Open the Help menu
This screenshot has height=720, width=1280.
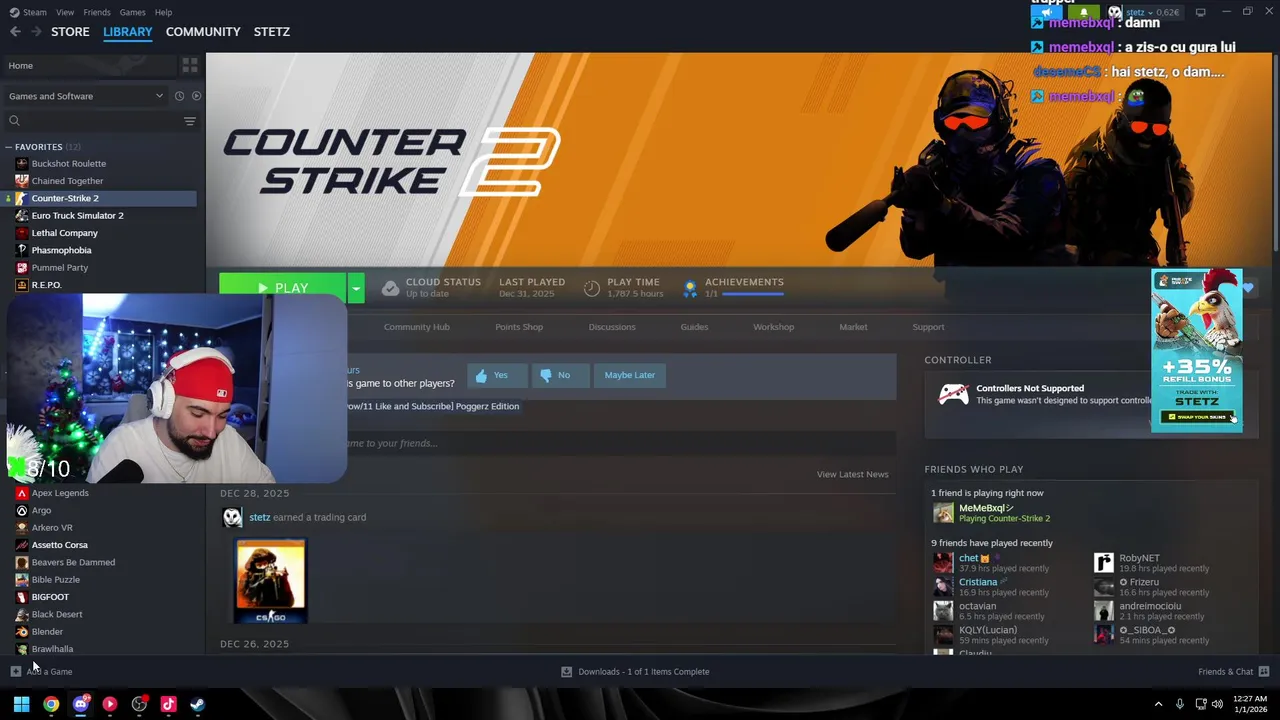pos(163,12)
